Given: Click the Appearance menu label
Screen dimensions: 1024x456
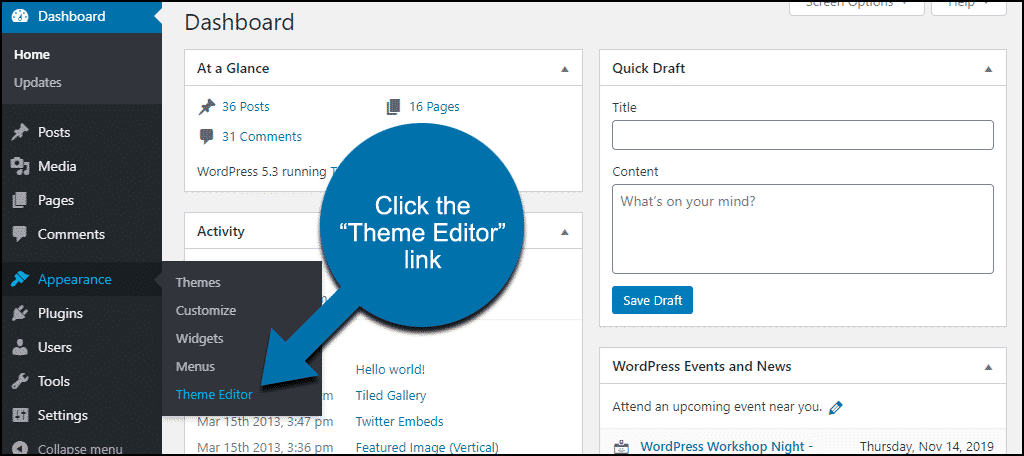Looking at the screenshot, I should tap(74, 279).
